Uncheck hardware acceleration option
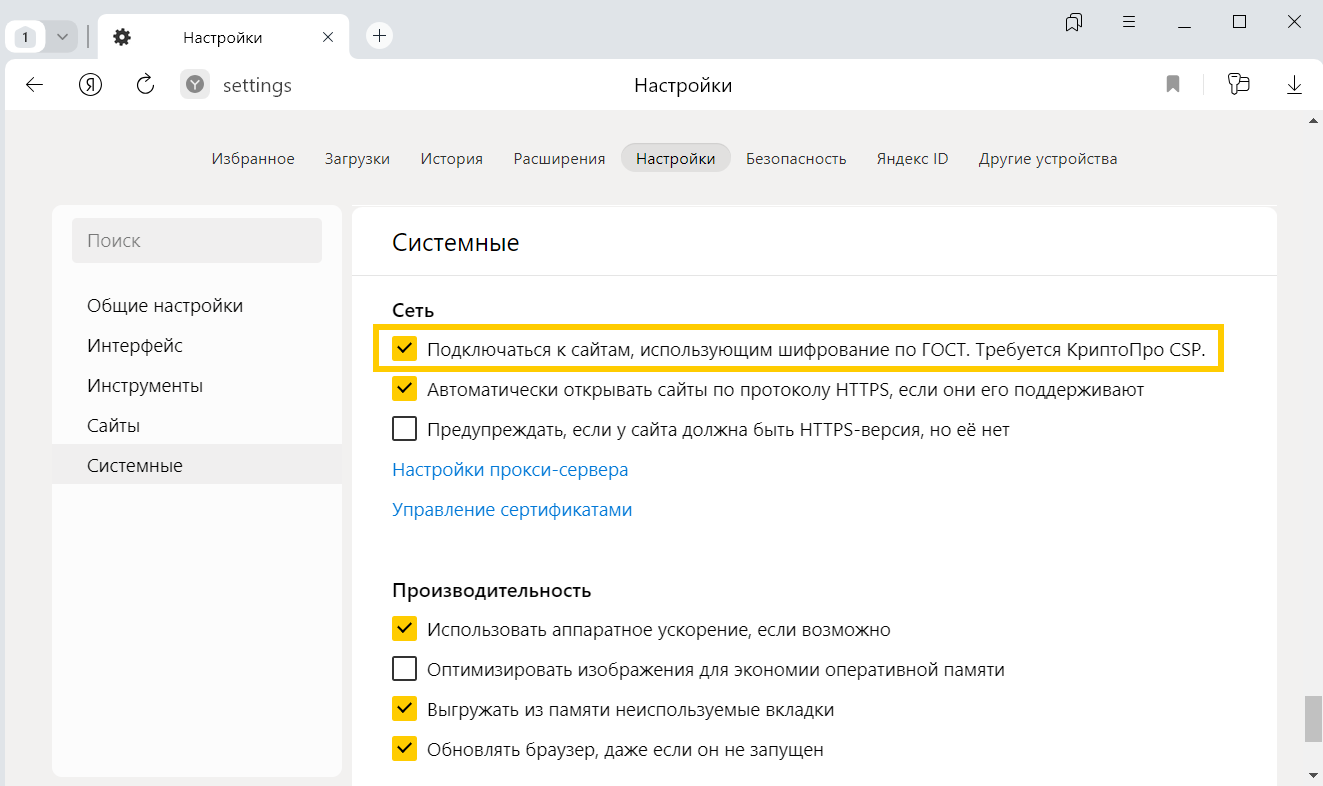Screen dimensions: 1323x786 coord(404,629)
